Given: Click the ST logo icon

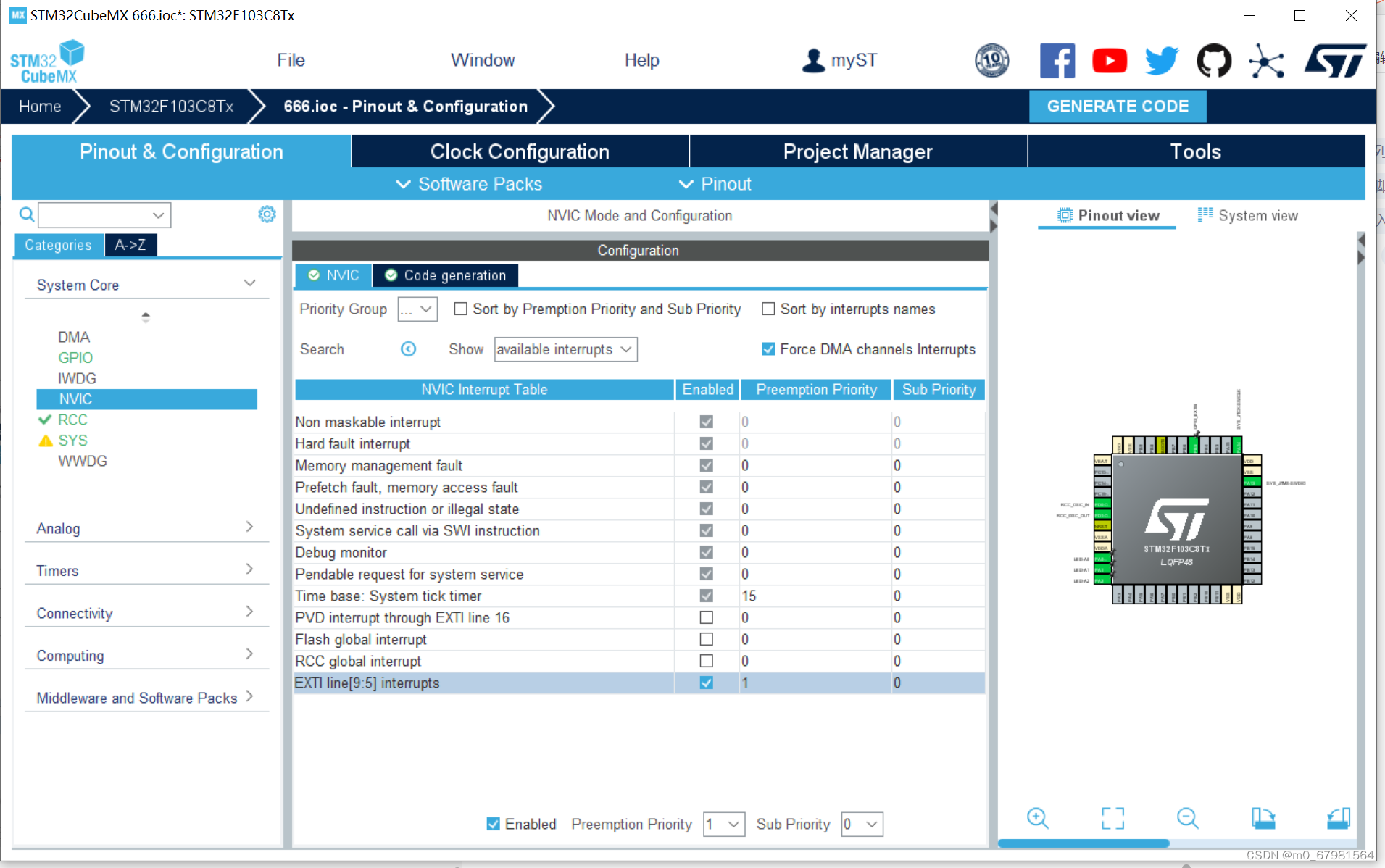Looking at the screenshot, I should point(1335,61).
